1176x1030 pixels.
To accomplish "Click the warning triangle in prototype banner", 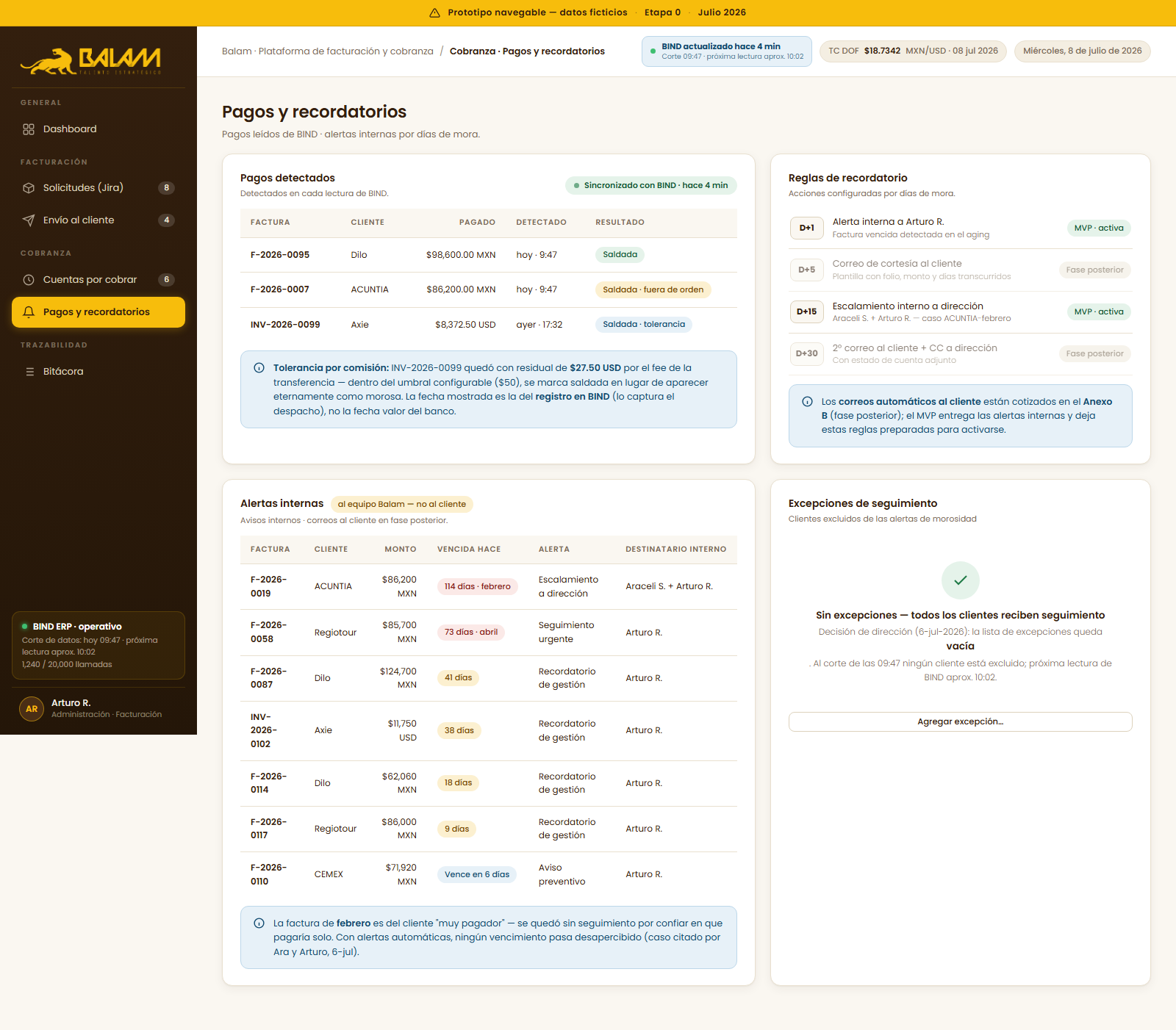I will (434, 12).
